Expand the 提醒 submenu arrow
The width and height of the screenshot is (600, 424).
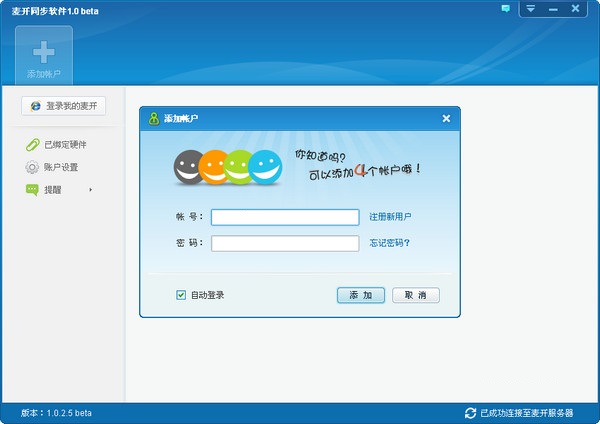point(91,190)
